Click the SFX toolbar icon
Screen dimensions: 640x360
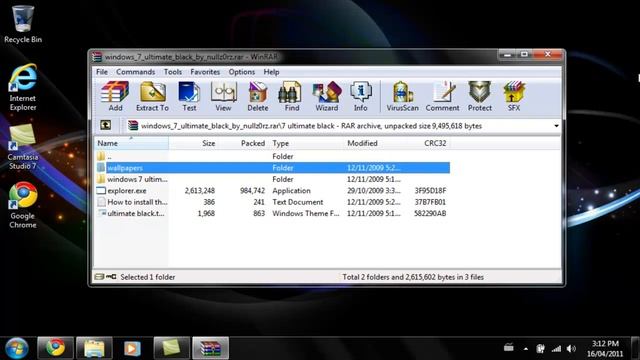pos(513,96)
